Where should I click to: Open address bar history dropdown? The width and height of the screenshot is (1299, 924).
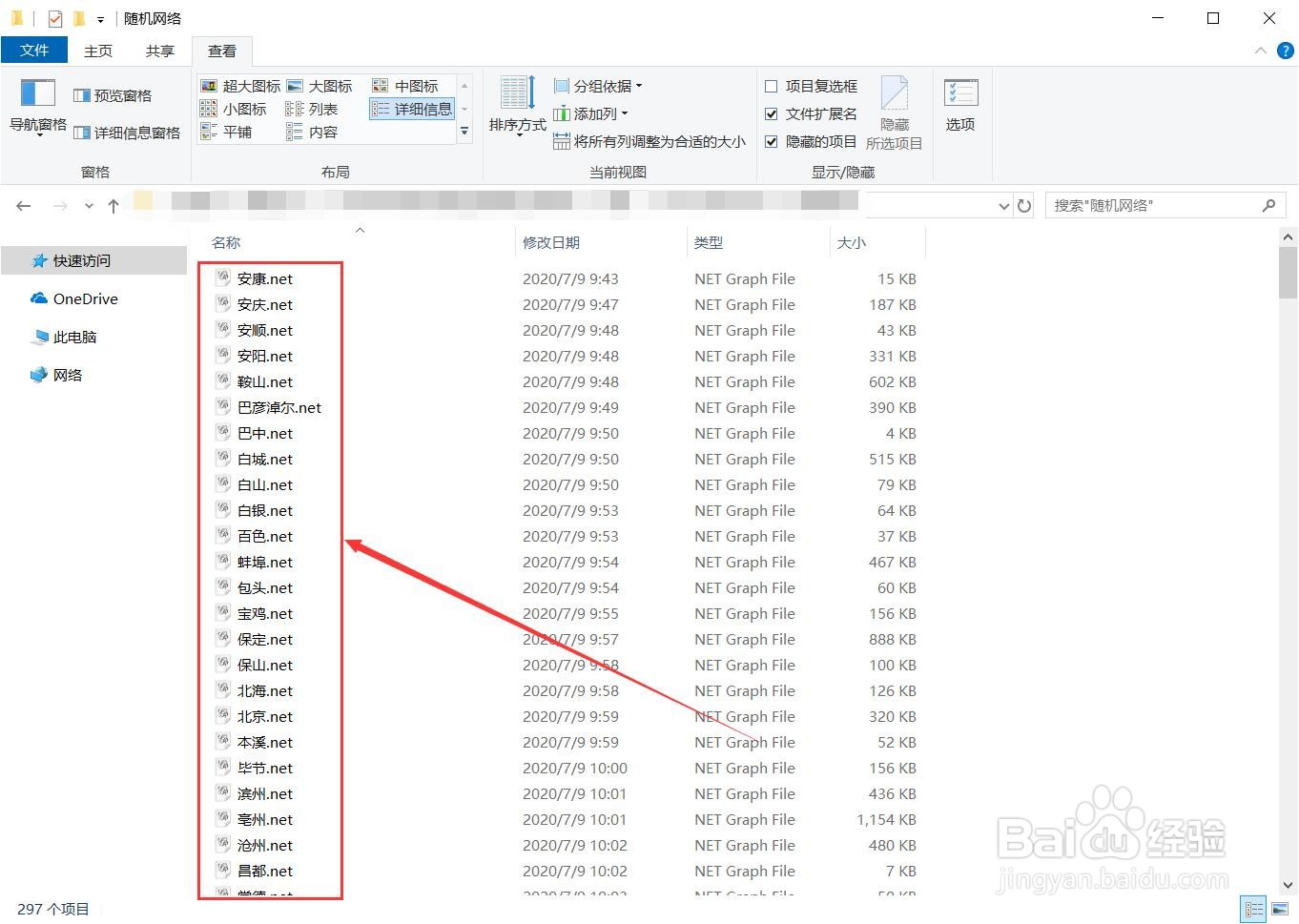click(x=1003, y=206)
